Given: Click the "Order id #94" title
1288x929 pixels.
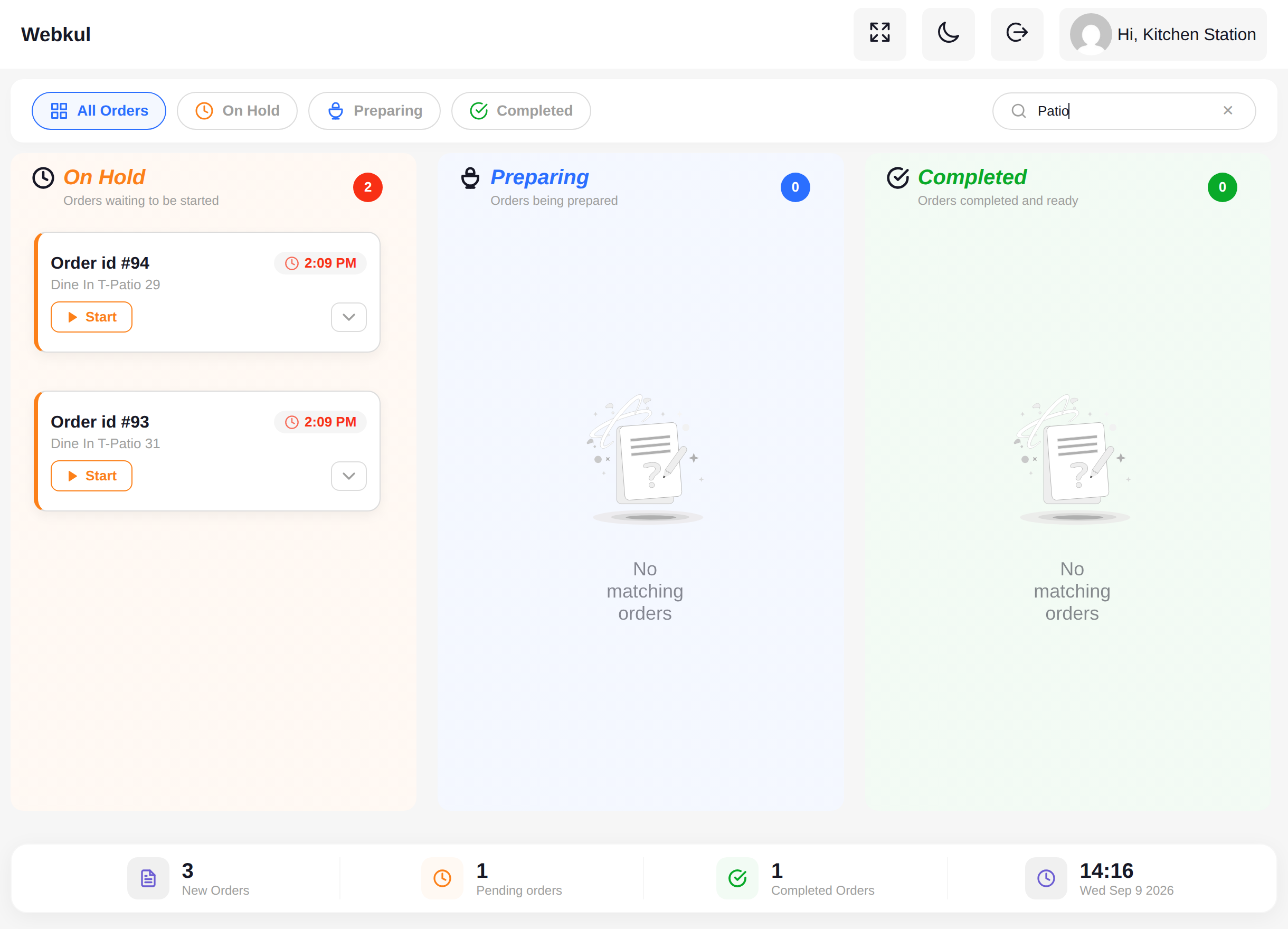Looking at the screenshot, I should pos(100,263).
